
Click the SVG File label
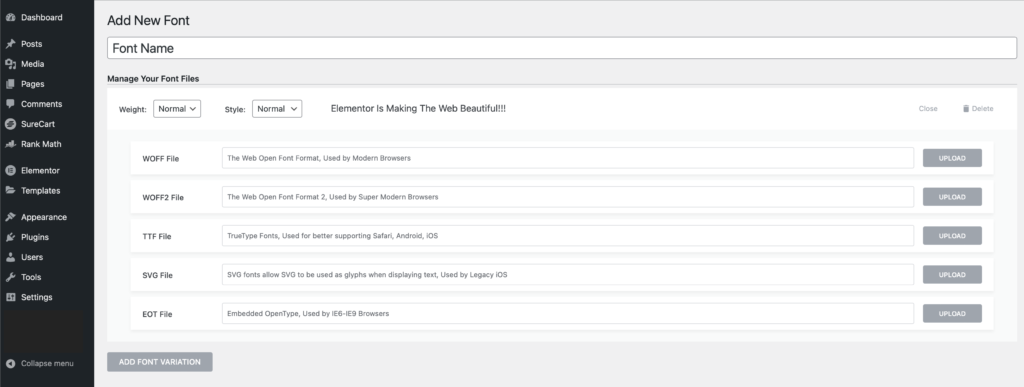pos(157,275)
